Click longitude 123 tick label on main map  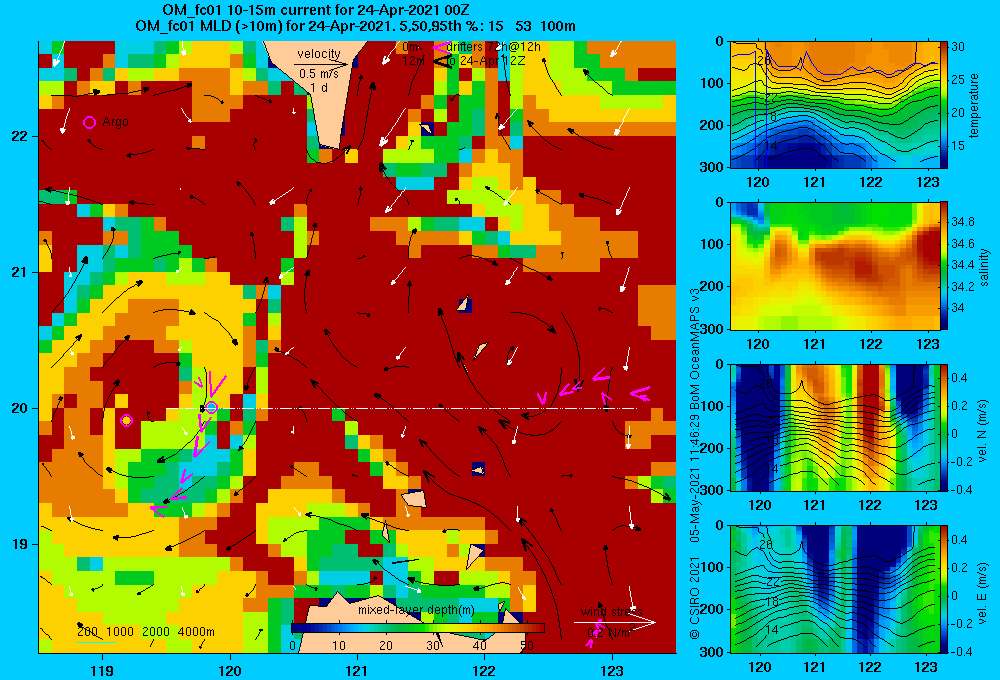click(612, 670)
